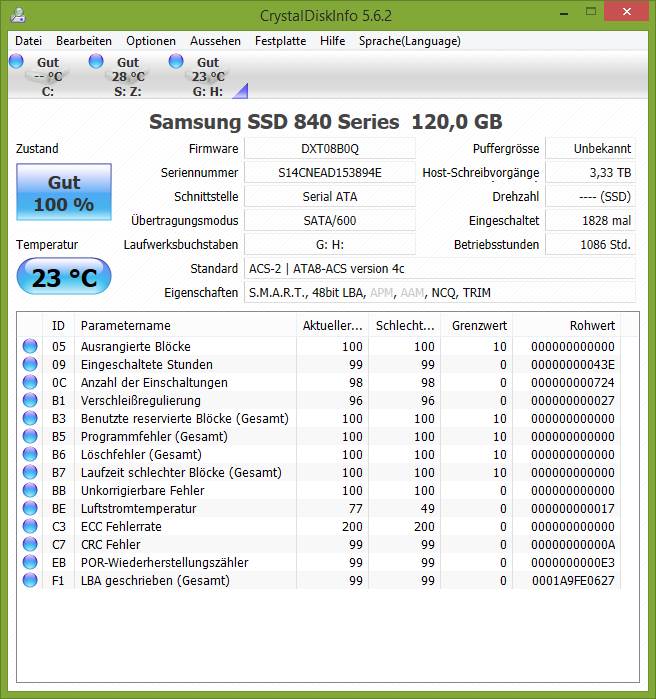This screenshot has height=699, width=656.
Task: Select the C: drive status tab
Action: (39, 76)
